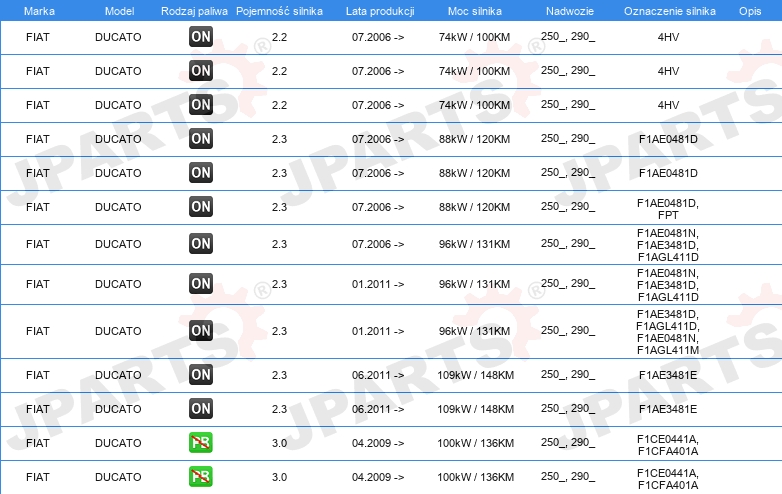Select DUCATO in the F1AGL411M row
The height and width of the screenshot is (494, 782).
(118, 331)
